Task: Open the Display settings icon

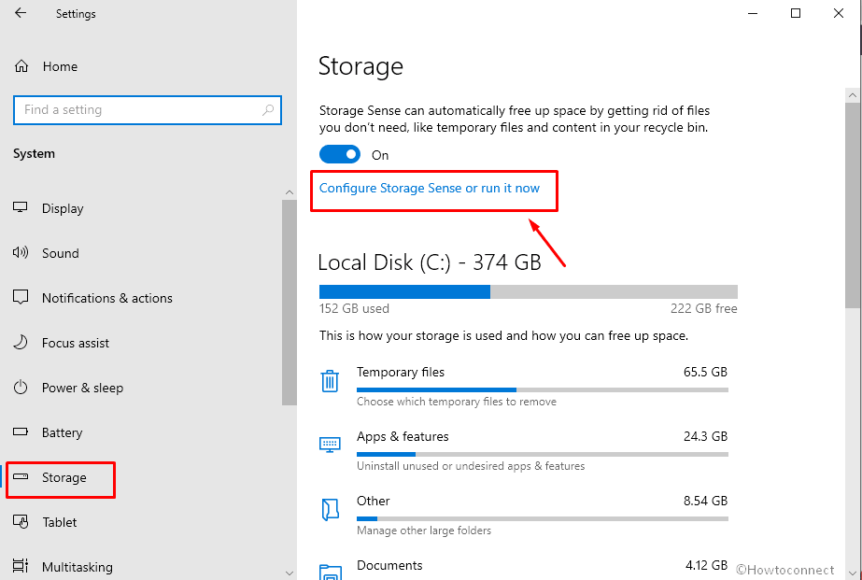Action: 20,208
